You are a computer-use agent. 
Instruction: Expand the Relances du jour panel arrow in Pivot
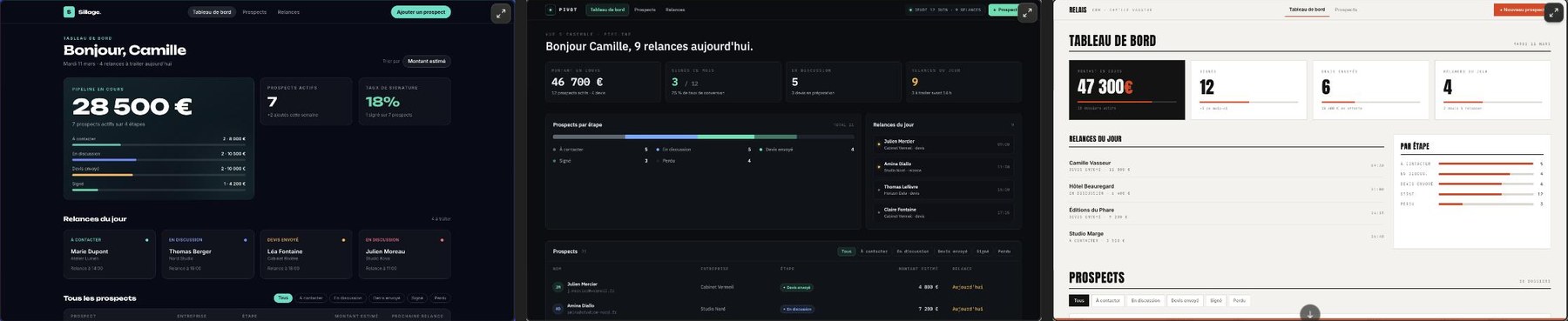[1012, 124]
